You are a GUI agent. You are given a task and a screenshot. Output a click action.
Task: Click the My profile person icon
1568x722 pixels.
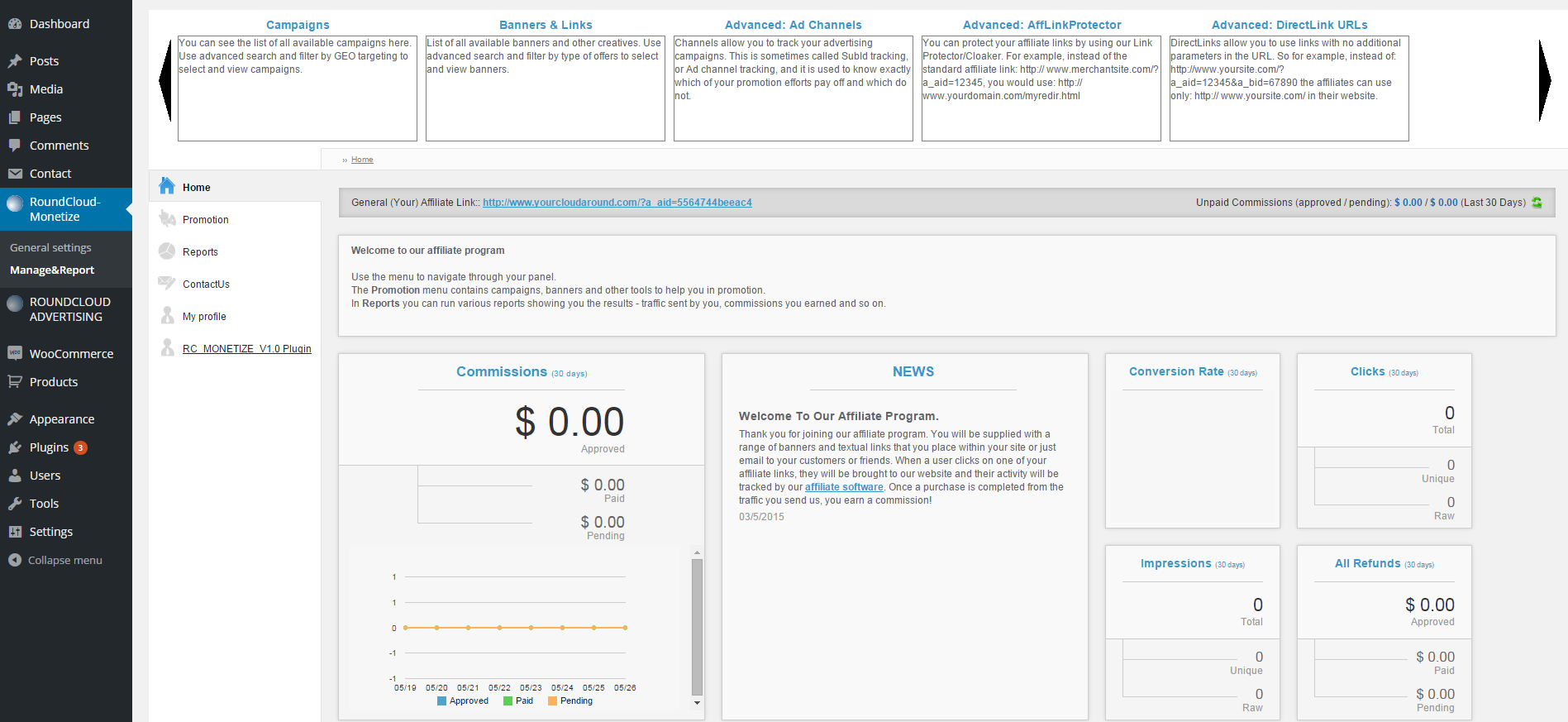point(167,315)
